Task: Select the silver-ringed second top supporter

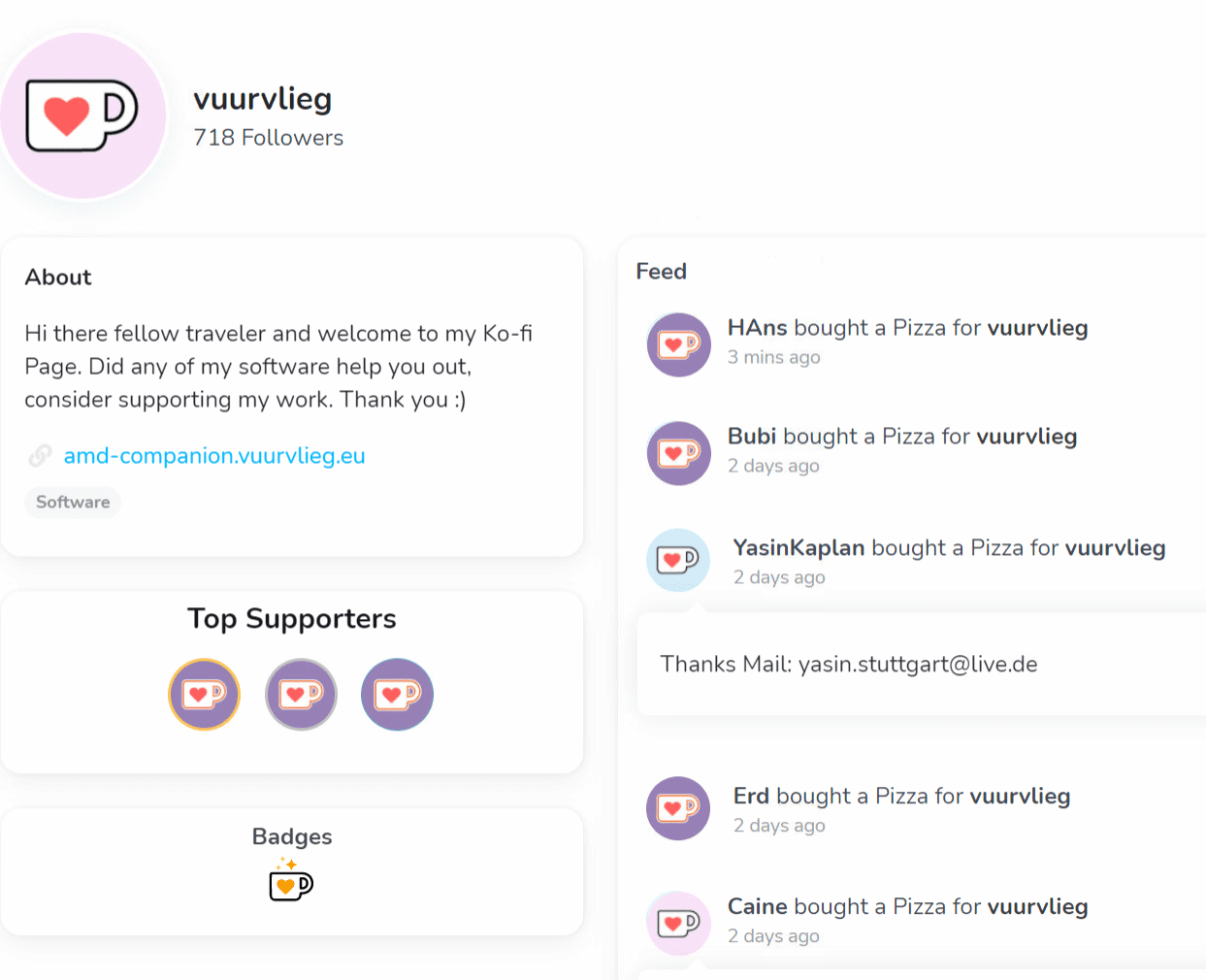Action: point(301,695)
